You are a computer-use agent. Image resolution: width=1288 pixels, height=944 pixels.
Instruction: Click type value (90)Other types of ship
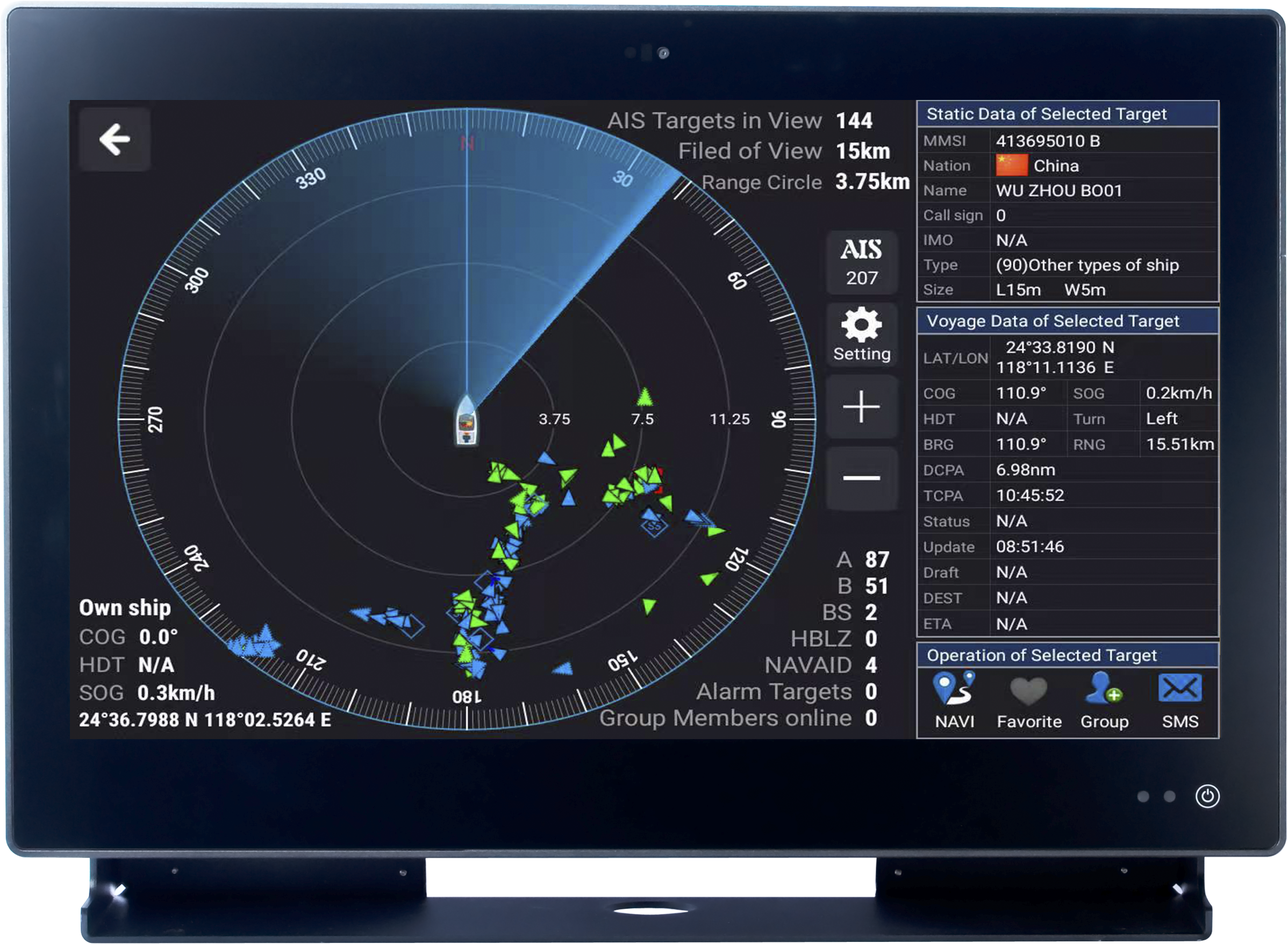(1087, 264)
